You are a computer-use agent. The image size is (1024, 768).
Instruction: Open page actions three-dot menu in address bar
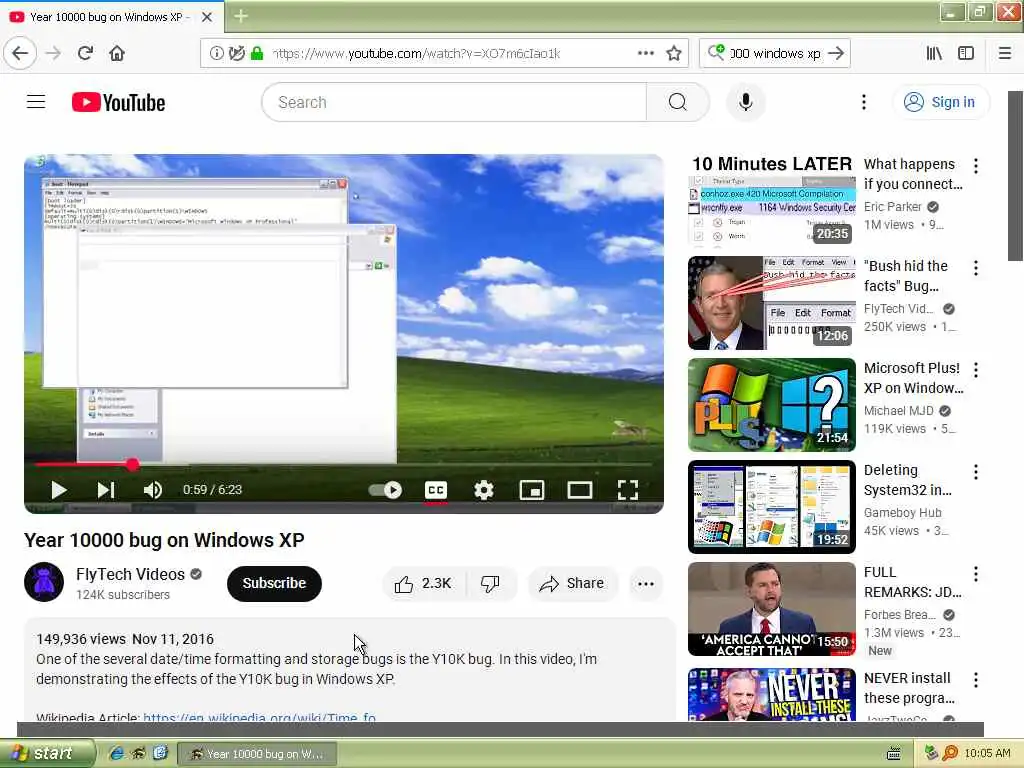click(646, 53)
